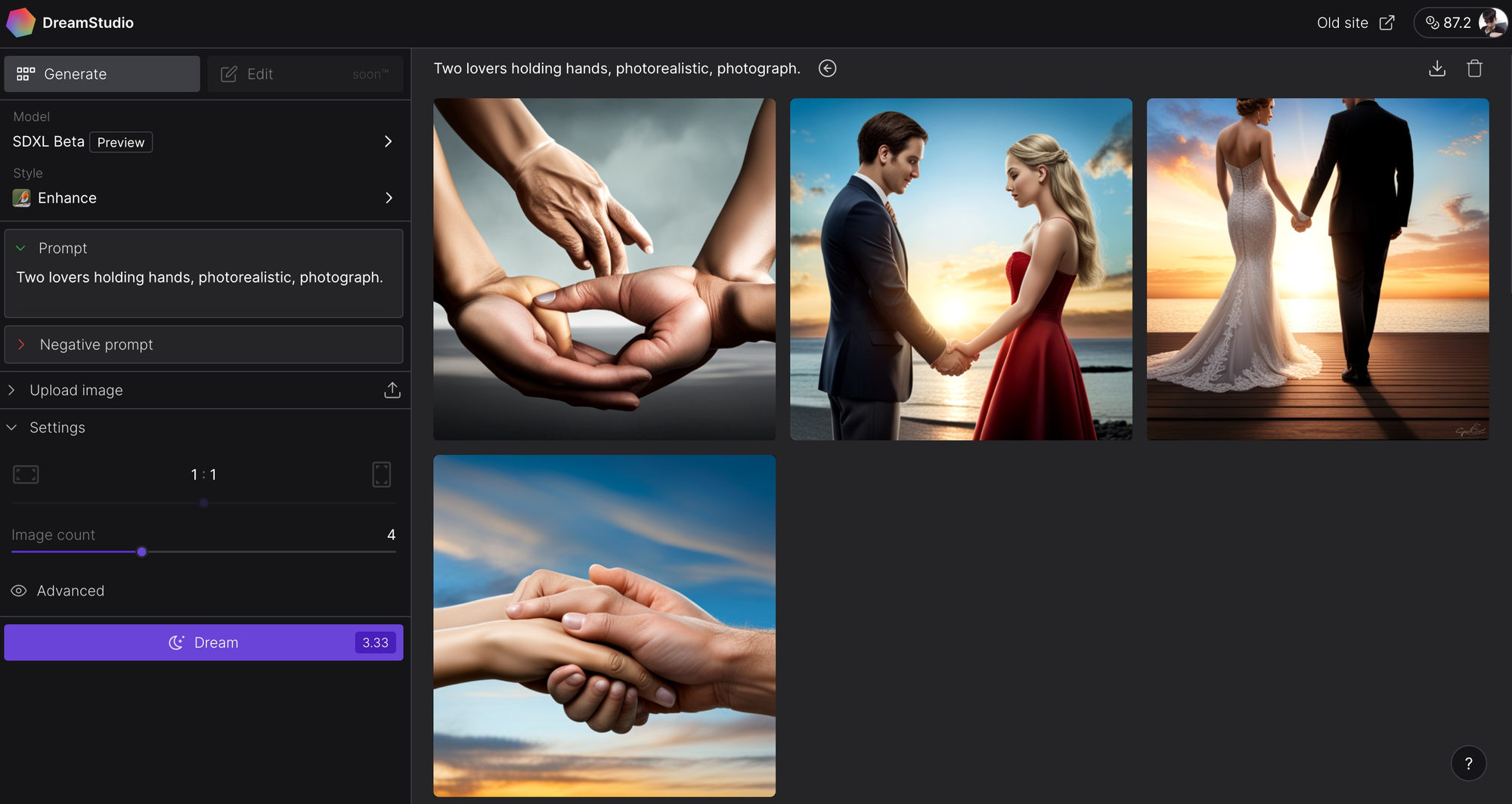This screenshot has height=804, width=1512.
Task: Open the user profile avatar
Action: 1492,23
